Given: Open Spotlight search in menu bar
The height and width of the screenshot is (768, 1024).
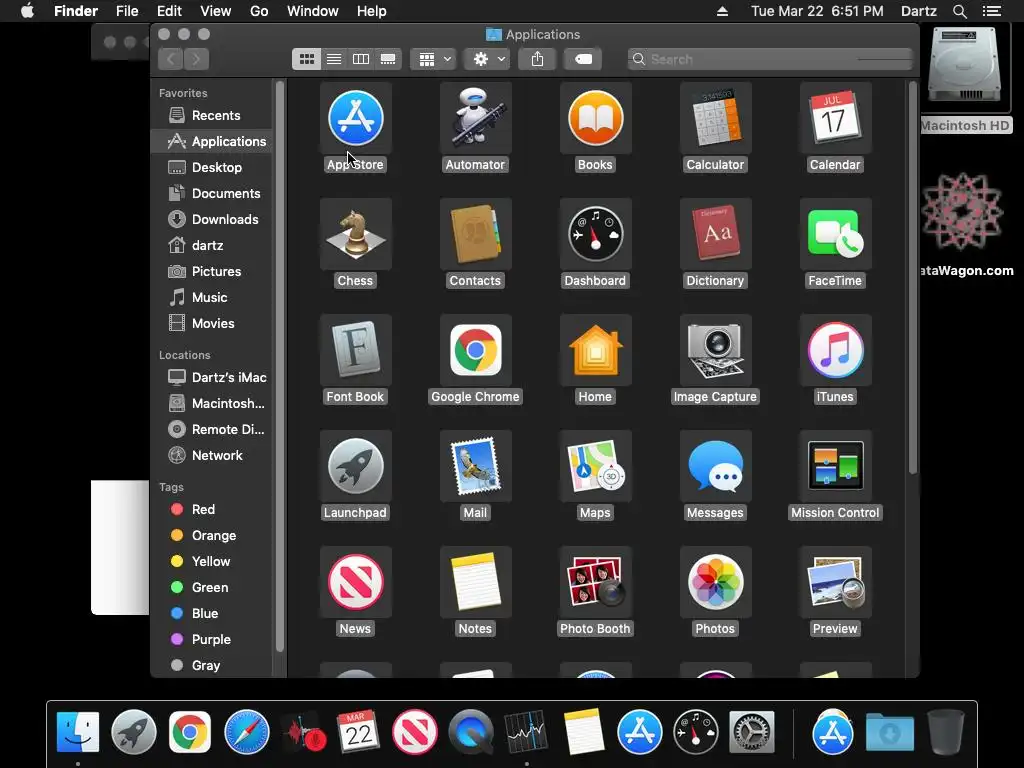Looking at the screenshot, I should point(959,11).
